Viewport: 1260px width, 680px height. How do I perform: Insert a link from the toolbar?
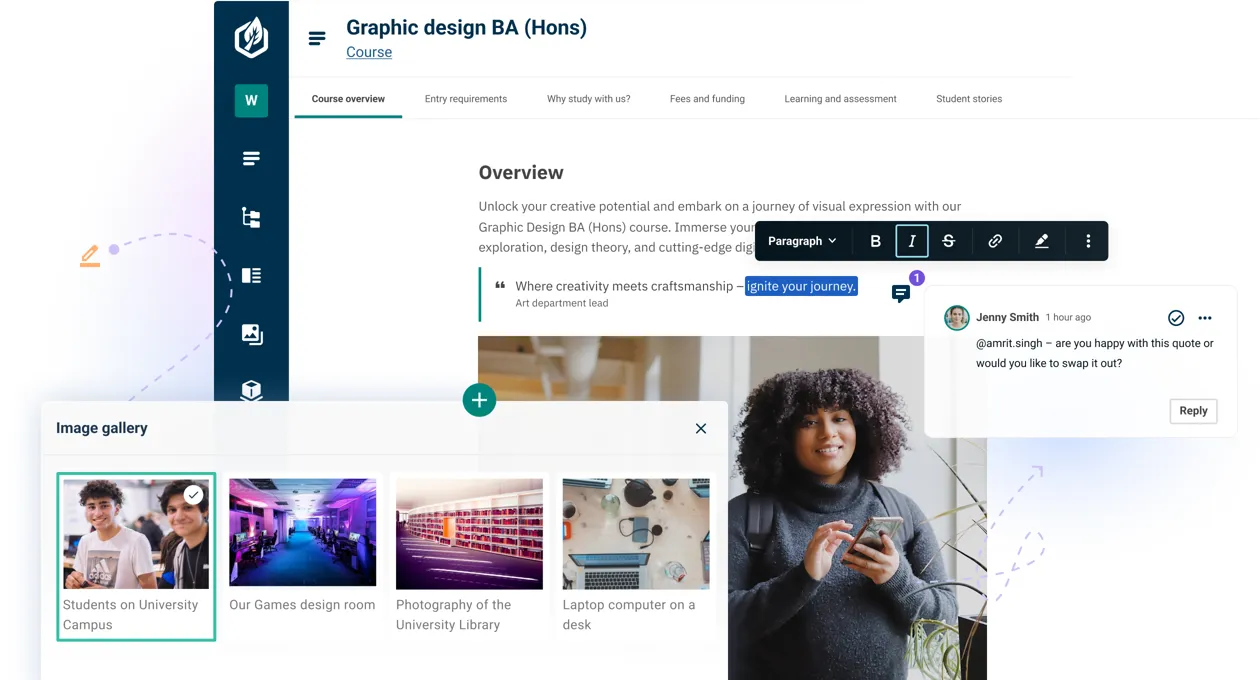(x=995, y=241)
